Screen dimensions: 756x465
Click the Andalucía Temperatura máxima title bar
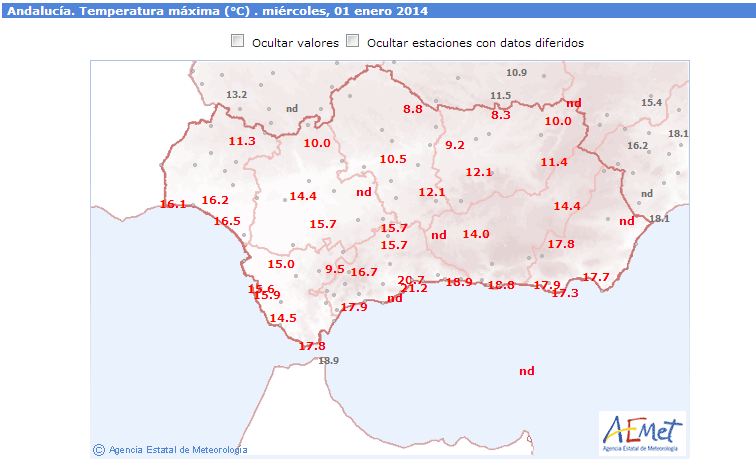pyautogui.click(x=378, y=11)
